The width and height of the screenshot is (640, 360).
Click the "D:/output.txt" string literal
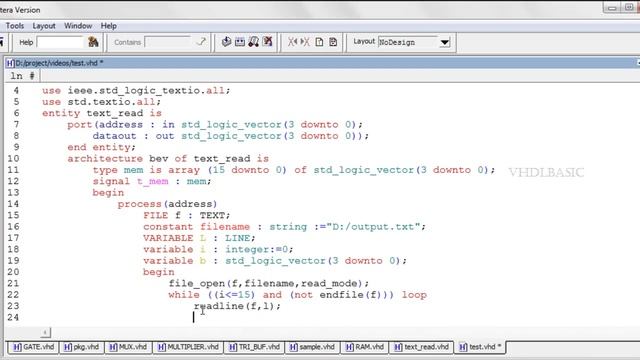[373, 227]
